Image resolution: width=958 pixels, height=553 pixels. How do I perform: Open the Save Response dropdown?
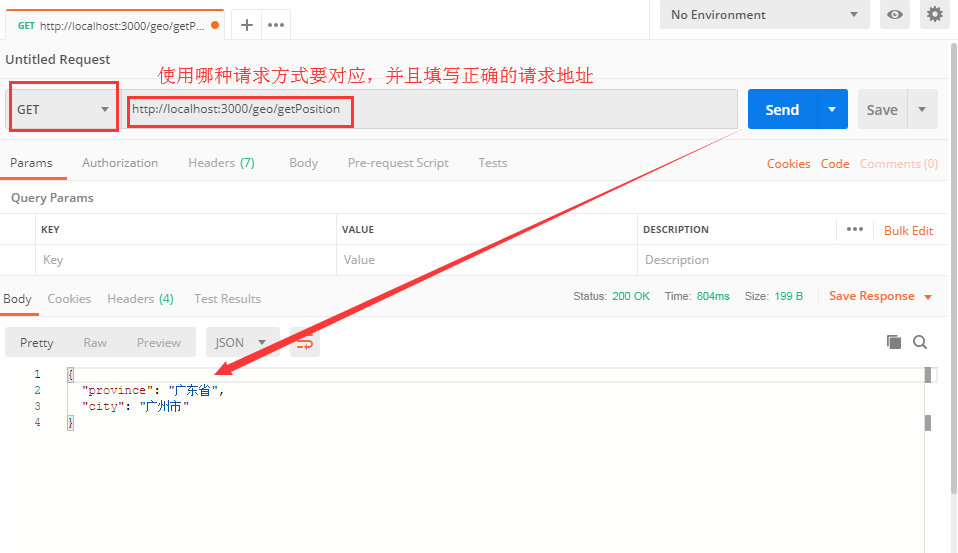click(x=880, y=296)
